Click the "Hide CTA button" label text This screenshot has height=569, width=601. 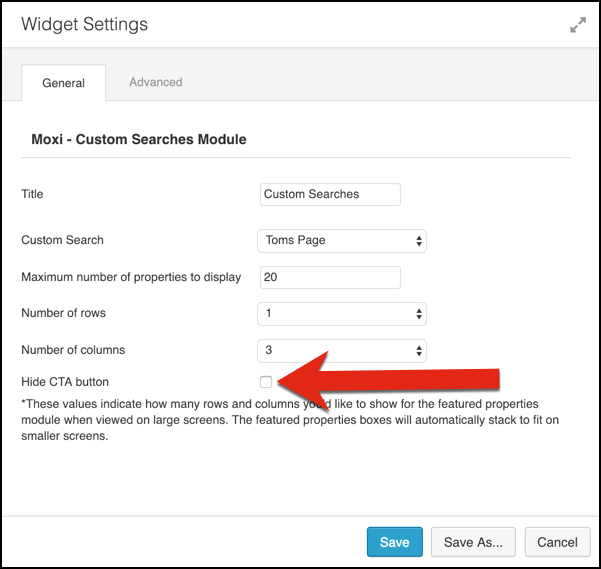point(65,382)
